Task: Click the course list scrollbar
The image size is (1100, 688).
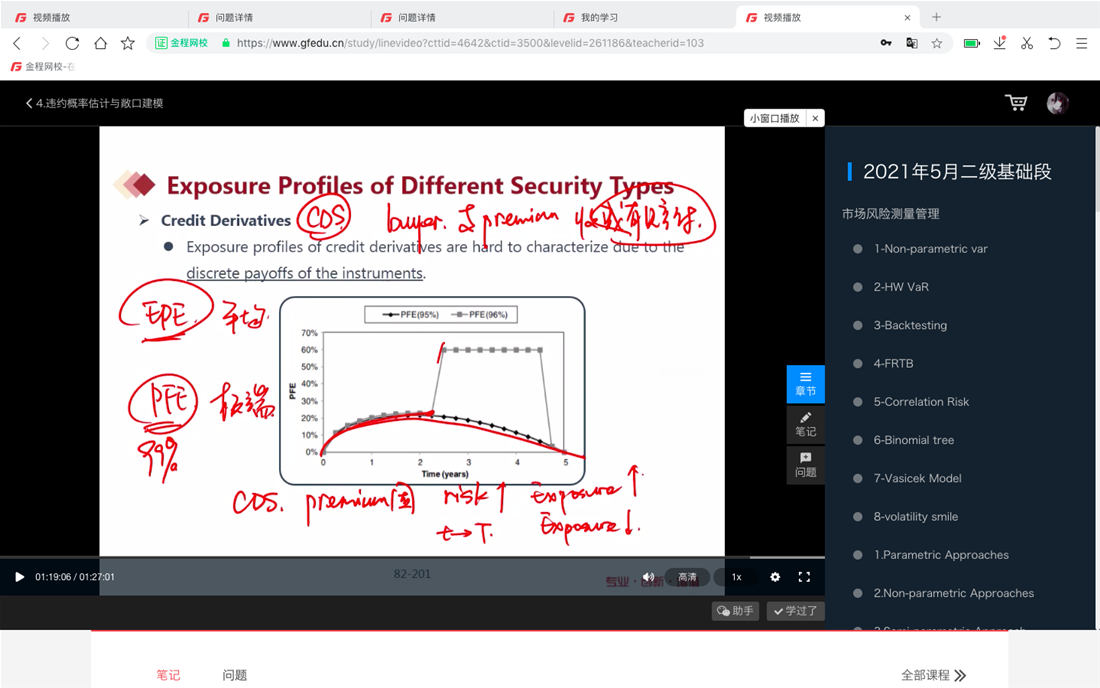Action: tap(1096, 377)
